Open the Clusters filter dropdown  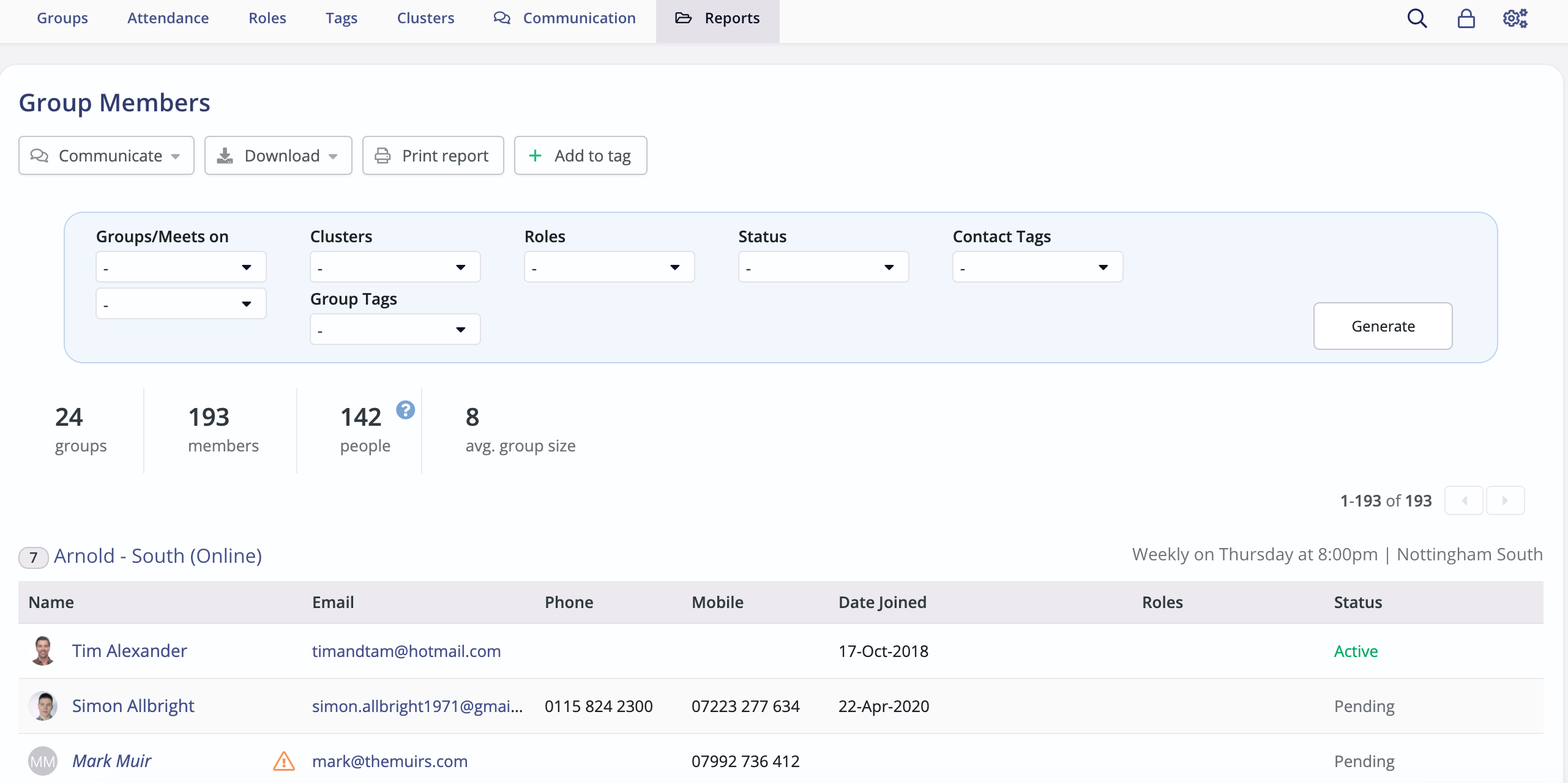[395, 267]
